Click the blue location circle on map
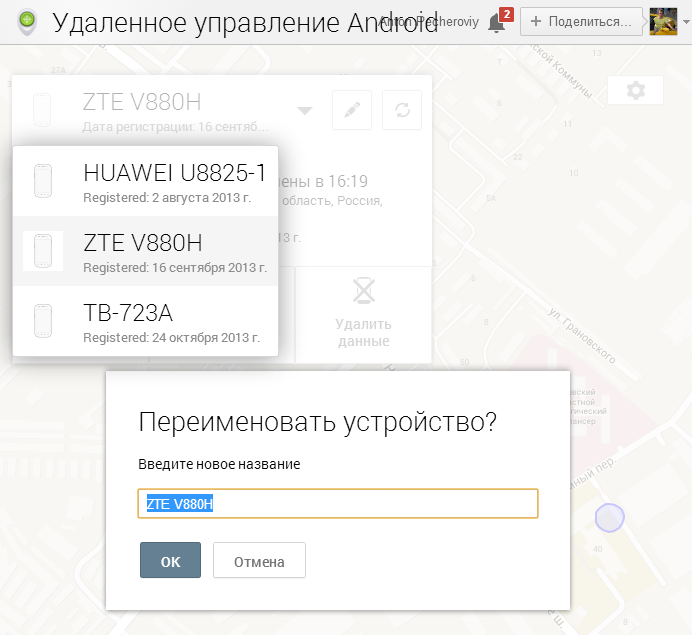Screen dimensions: 692x635 609,518
